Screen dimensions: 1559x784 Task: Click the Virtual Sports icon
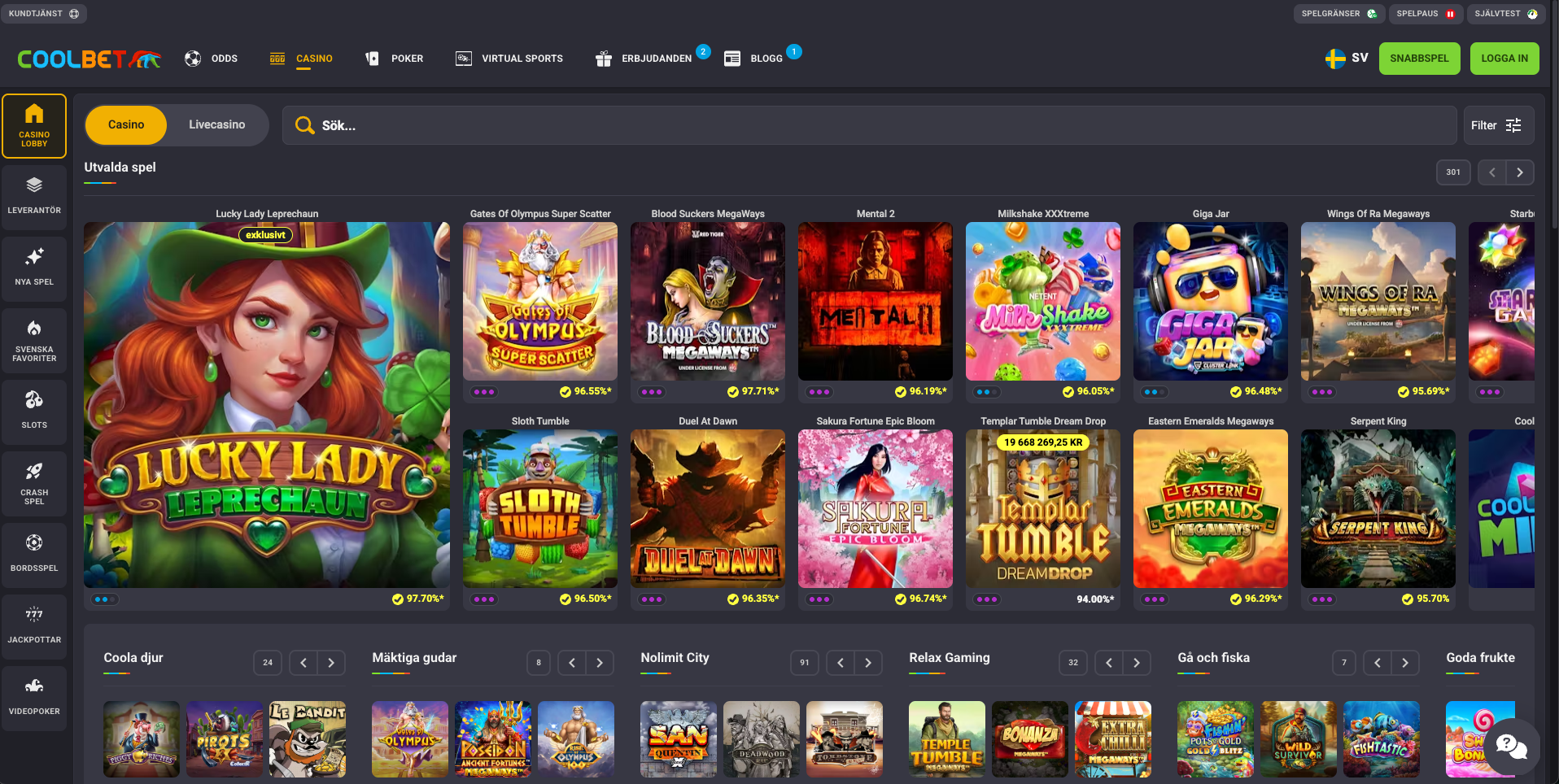tap(463, 59)
